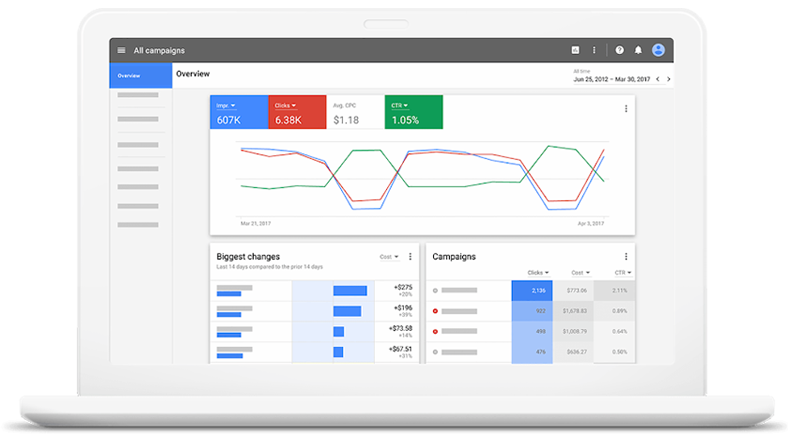Open the user account avatar
The image size is (788, 443).
[658, 50]
